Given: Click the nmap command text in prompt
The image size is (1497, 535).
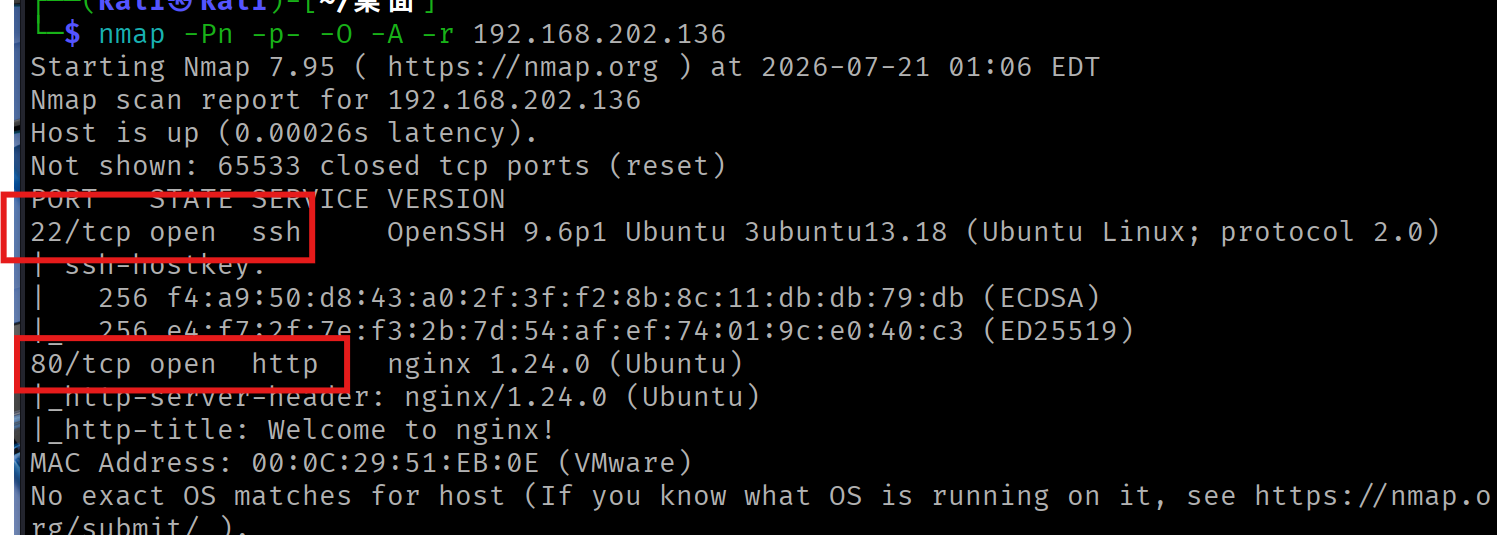Looking at the screenshot, I should 129,35.
